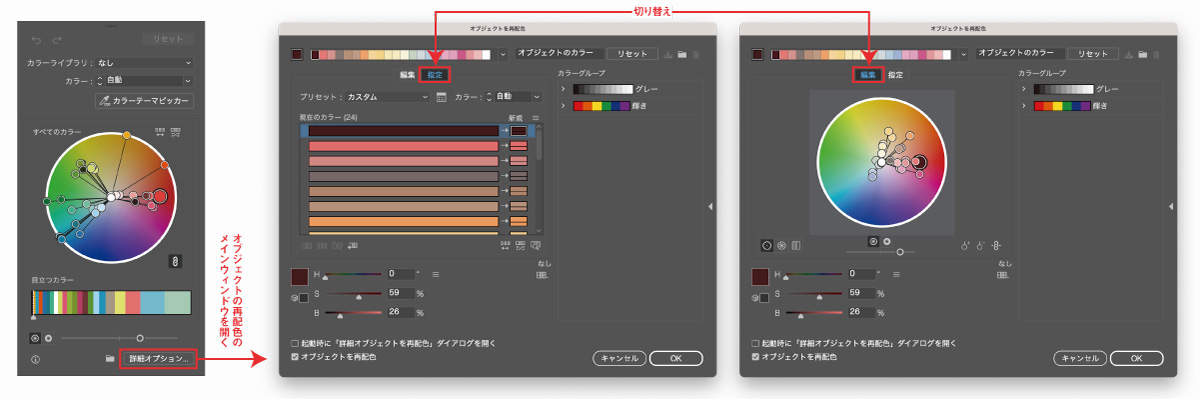
Task: Click the list menu icon beside 新規 column
Action: [535, 118]
